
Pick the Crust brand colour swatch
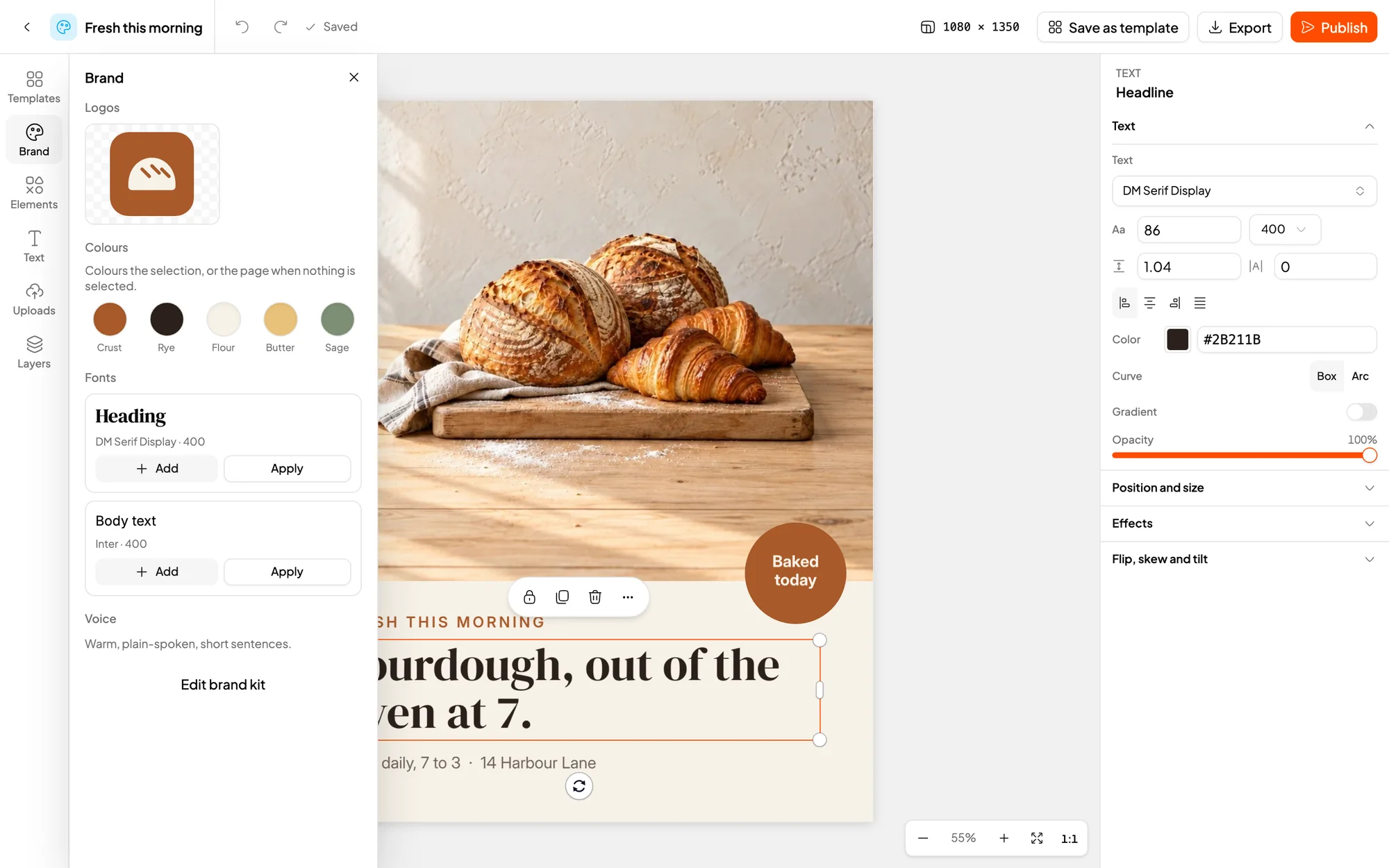[110, 319]
